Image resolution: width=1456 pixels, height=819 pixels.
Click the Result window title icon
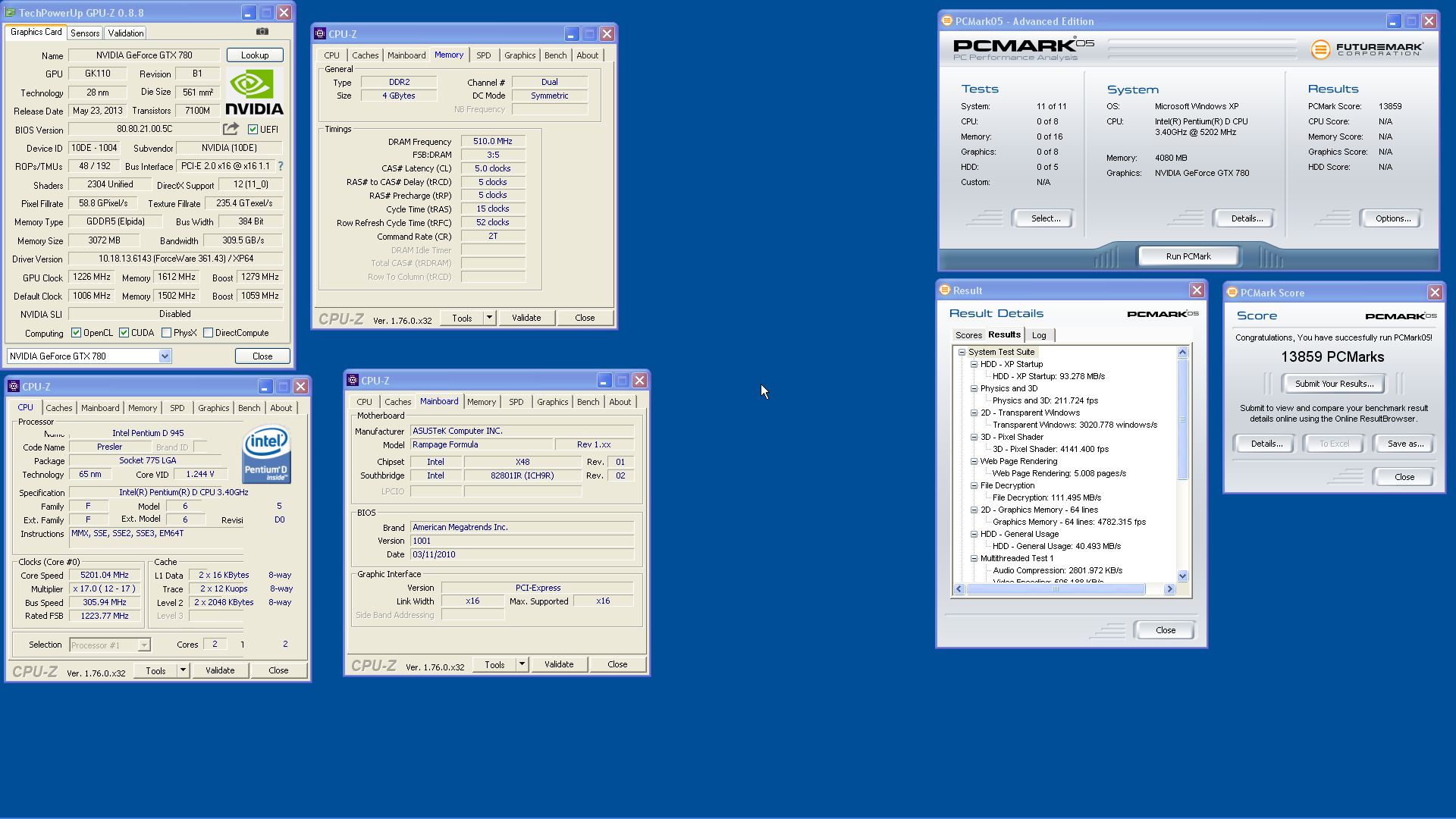tap(945, 290)
